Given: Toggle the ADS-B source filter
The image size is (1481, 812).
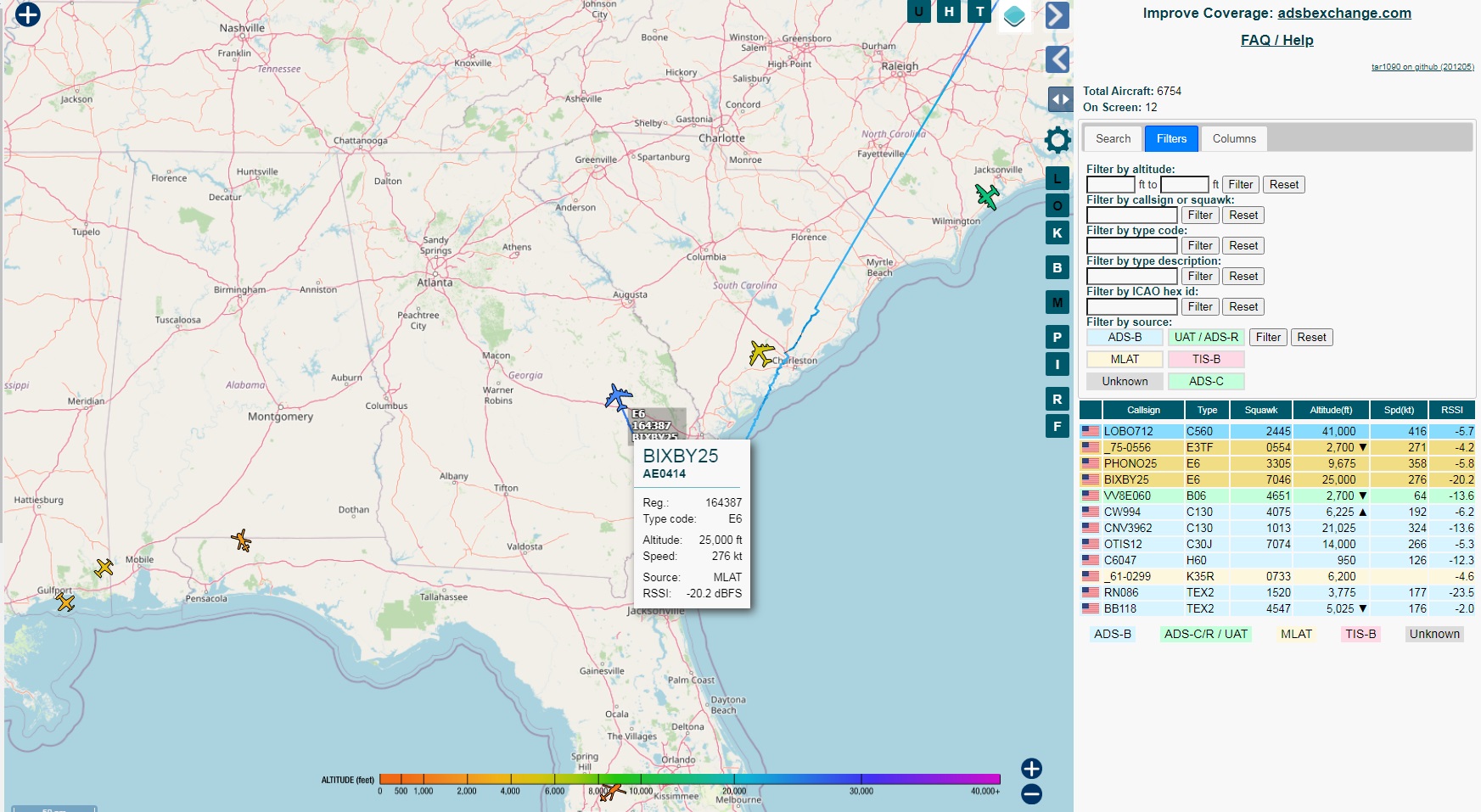Looking at the screenshot, I should tap(1125, 337).
